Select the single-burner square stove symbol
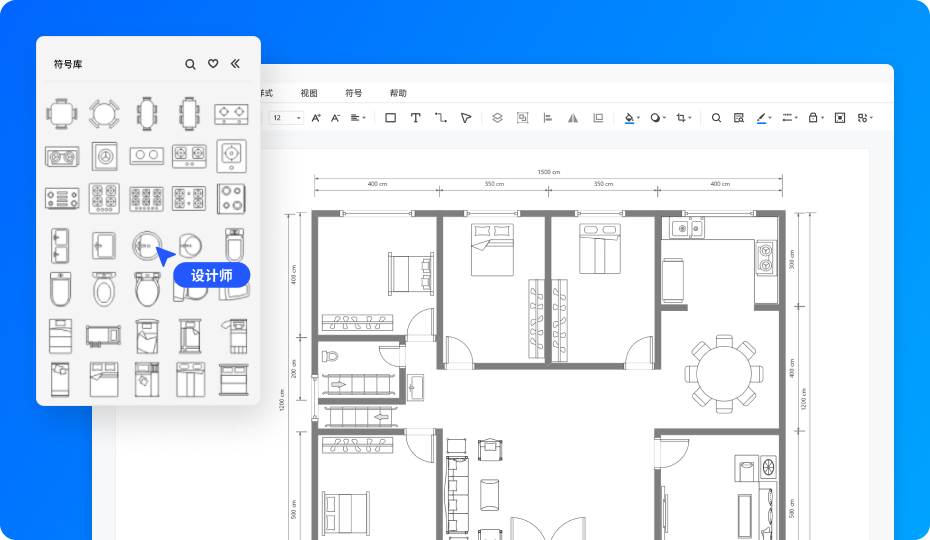This screenshot has width=930, height=540. click(x=231, y=156)
